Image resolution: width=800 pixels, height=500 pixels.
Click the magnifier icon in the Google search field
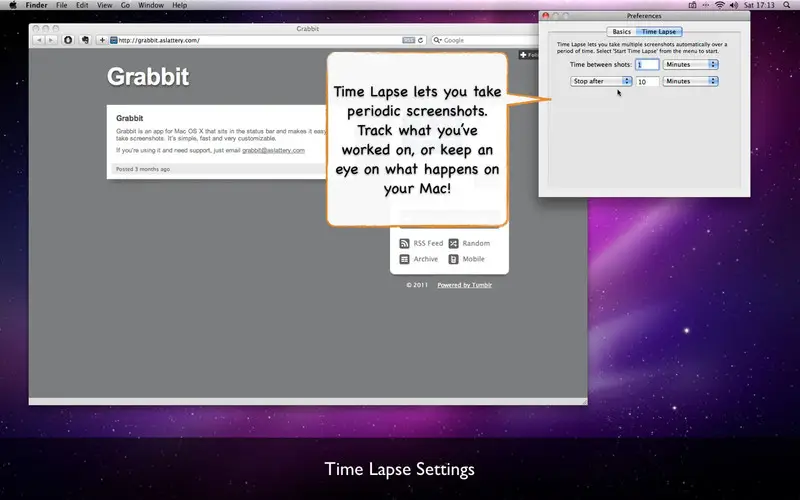point(437,40)
